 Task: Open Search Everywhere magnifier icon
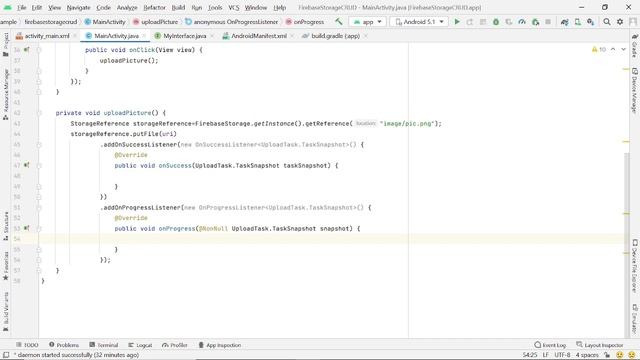click(607, 22)
